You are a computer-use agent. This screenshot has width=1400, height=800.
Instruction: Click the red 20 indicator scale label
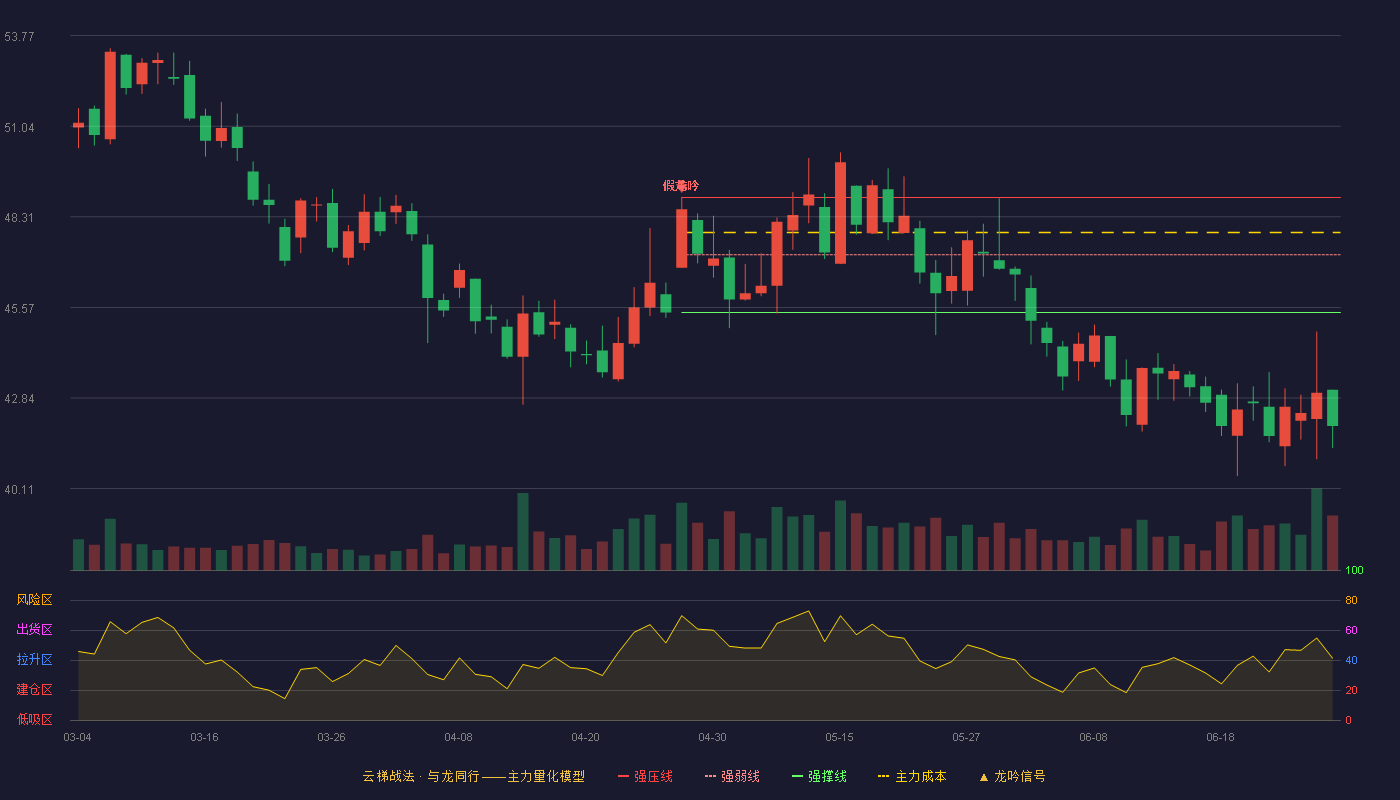click(1351, 690)
